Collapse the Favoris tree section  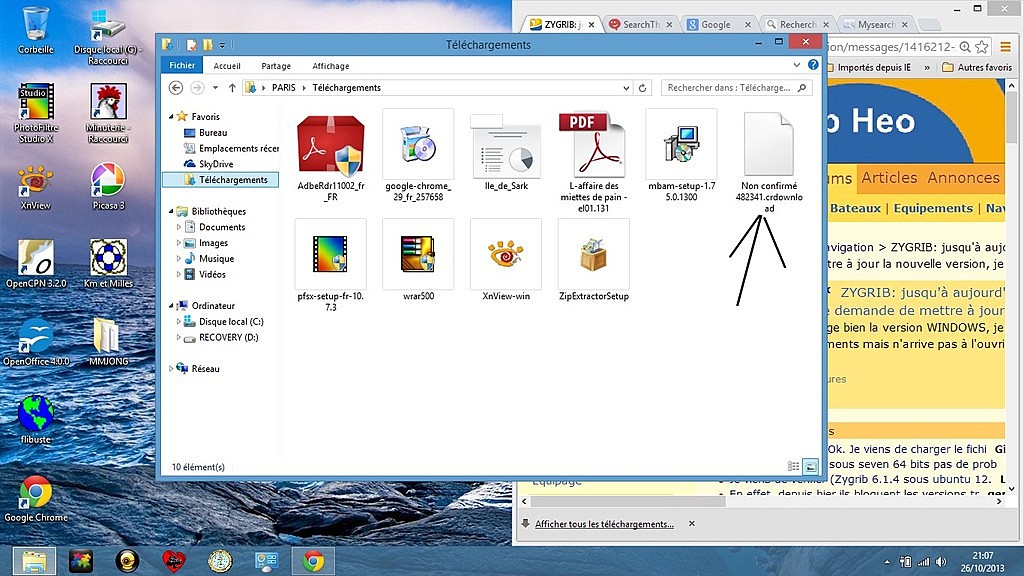(x=171, y=116)
